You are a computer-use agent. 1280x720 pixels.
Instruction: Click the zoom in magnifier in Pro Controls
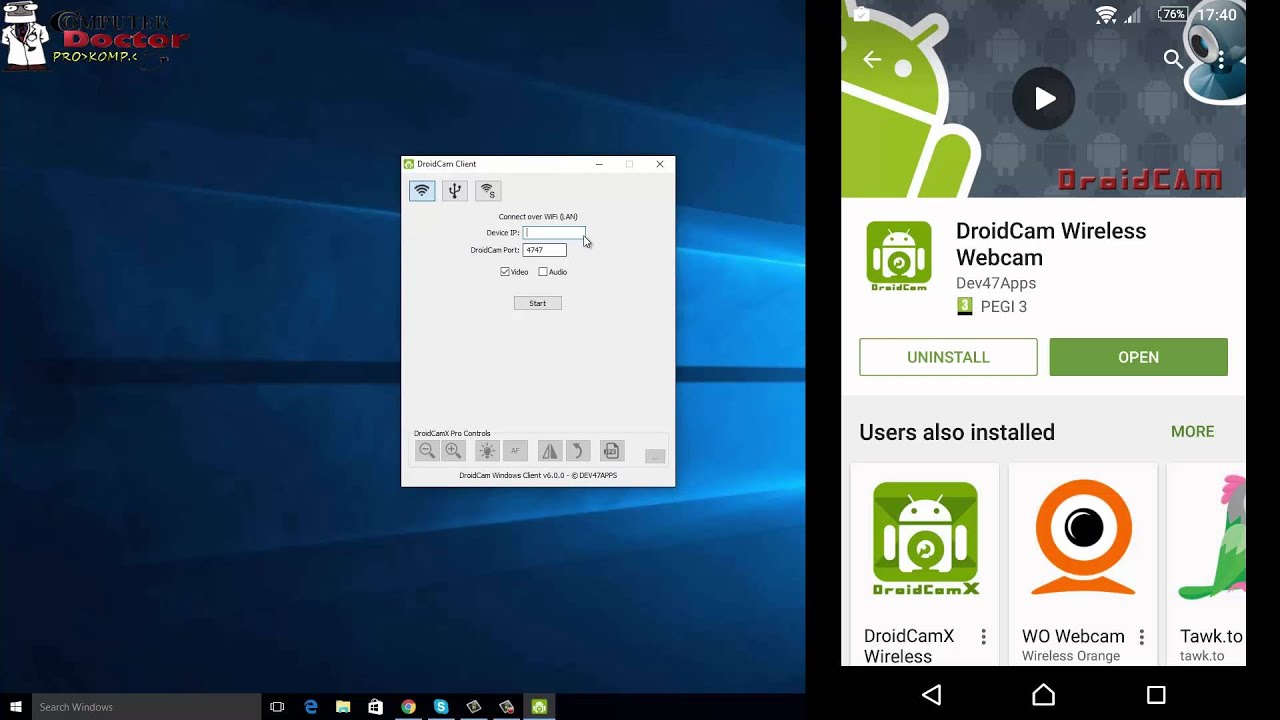point(453,451)
